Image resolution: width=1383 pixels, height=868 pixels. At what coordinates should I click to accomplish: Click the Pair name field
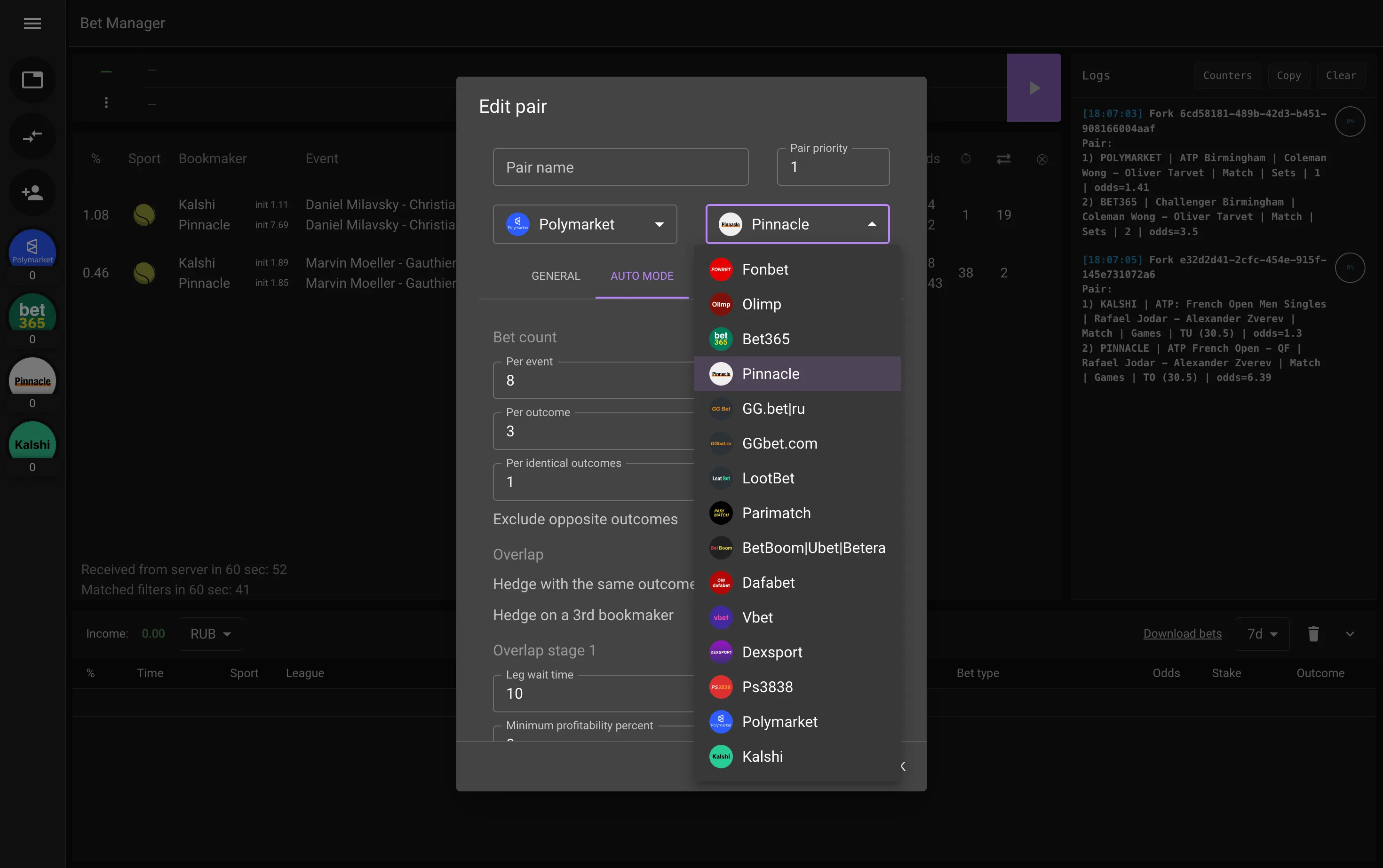[620, 167]
